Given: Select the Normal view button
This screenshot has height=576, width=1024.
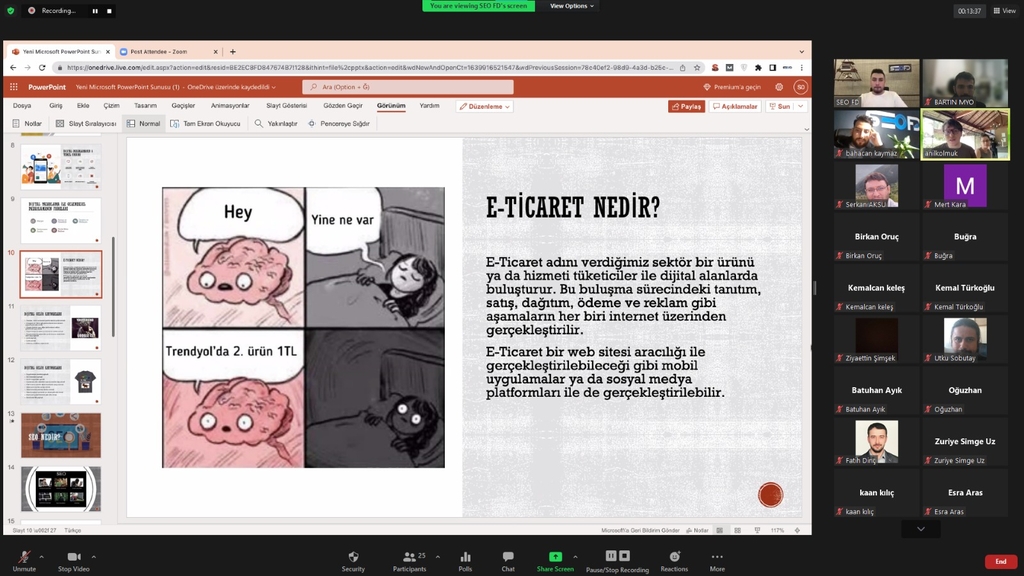Looking at the screenshot, I should [x=144, y=123].
